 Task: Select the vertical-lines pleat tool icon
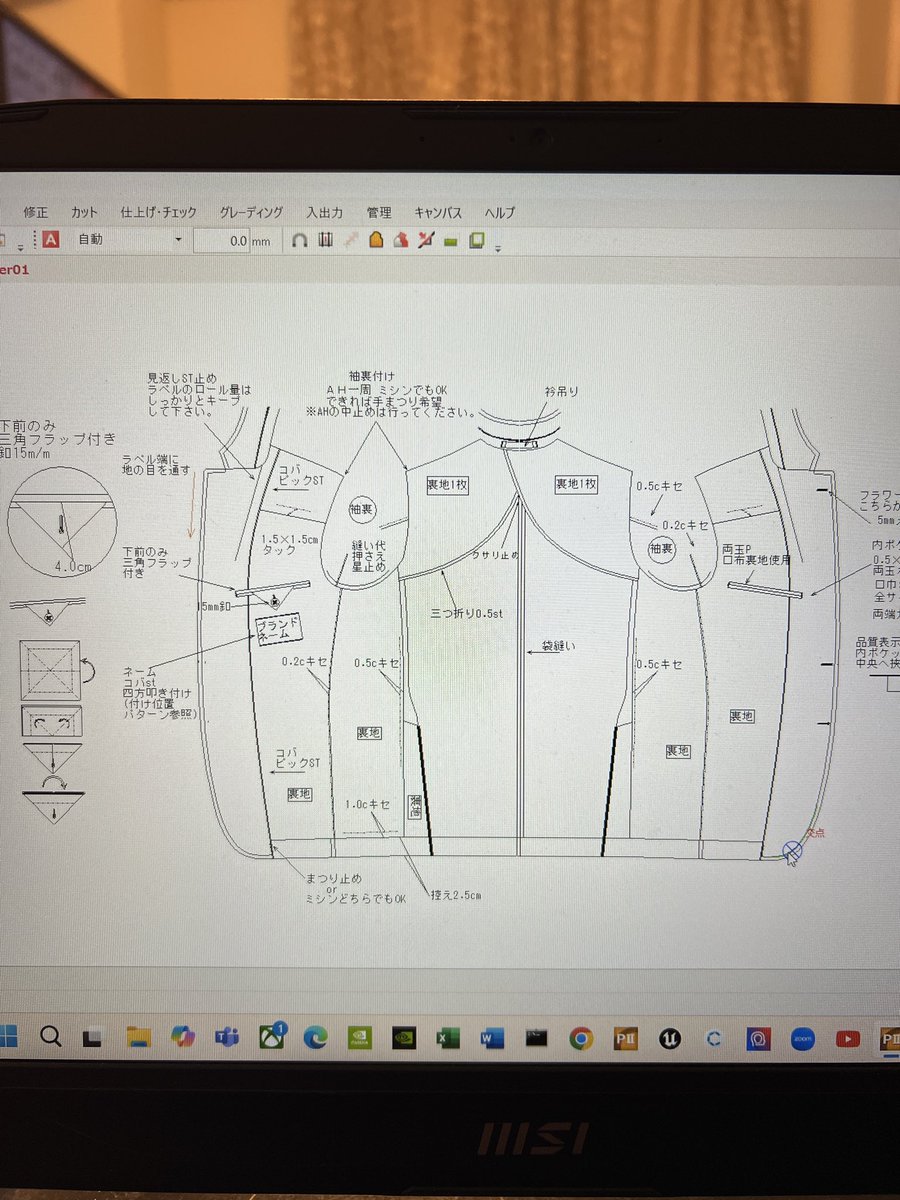[325, 240]
